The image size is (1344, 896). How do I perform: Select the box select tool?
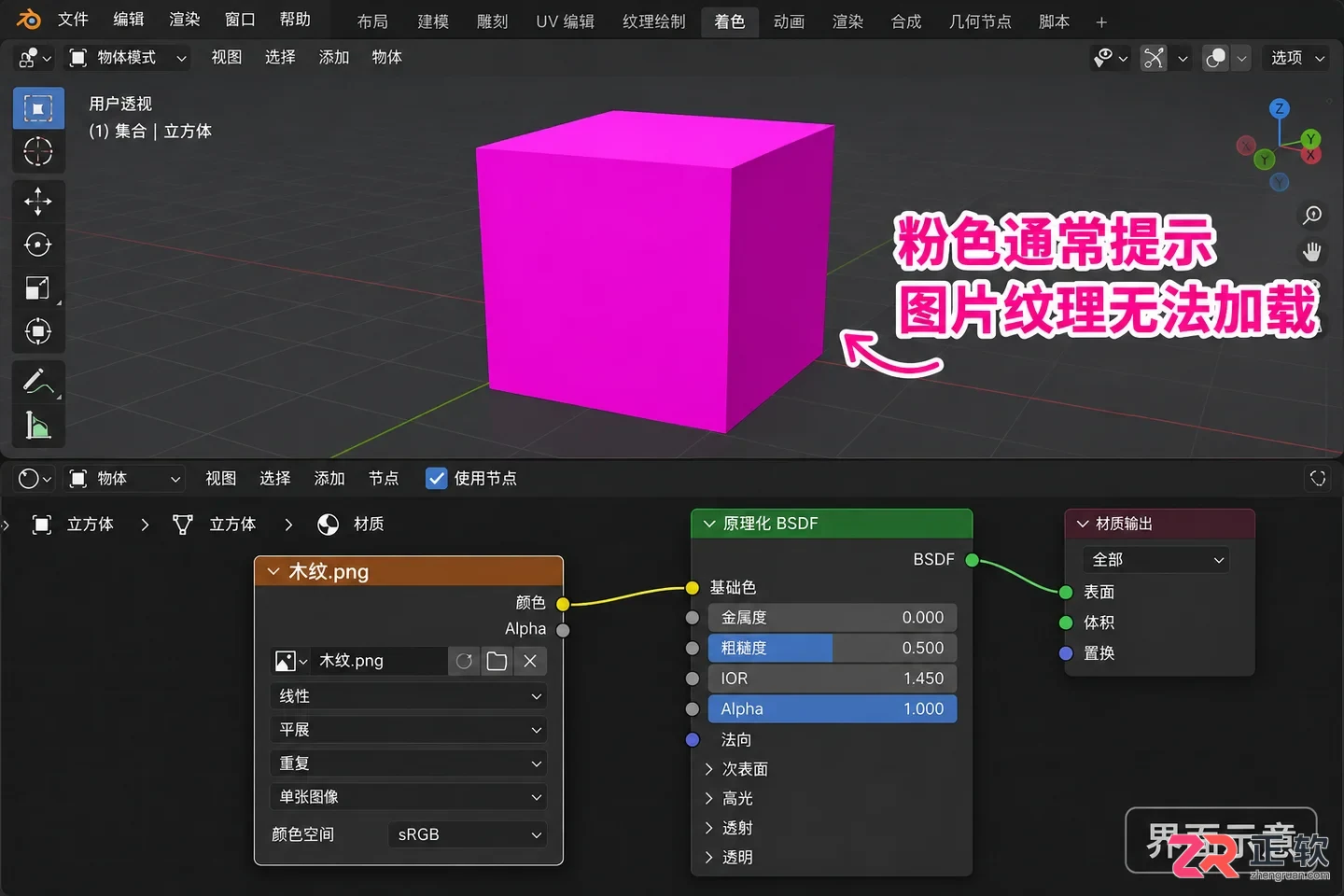point(38,108)
